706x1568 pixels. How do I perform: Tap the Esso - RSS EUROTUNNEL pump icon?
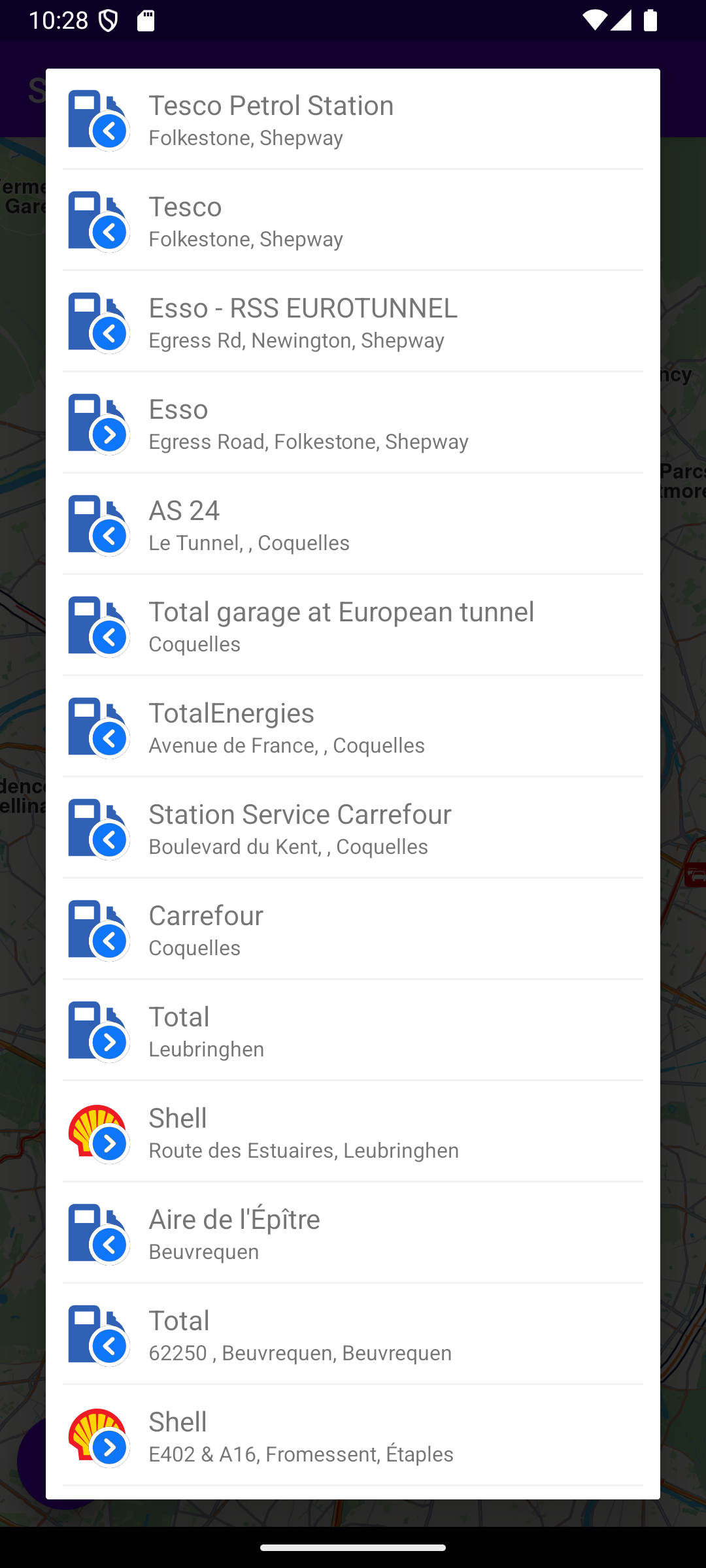coord(97,322)
